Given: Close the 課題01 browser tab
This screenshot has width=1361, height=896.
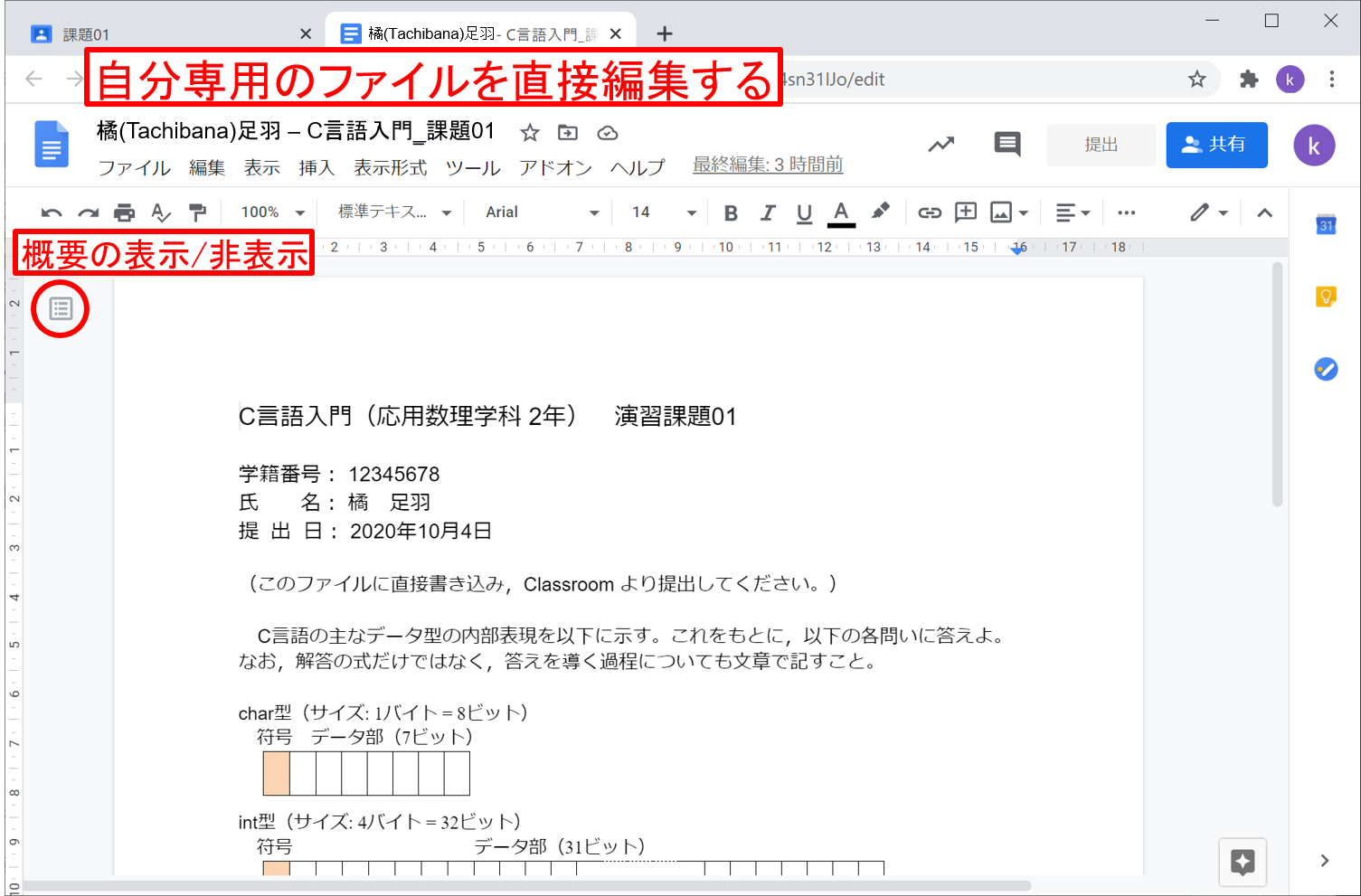Looking at the screenshot, I should pyautogui.click(x=306, y=34).
